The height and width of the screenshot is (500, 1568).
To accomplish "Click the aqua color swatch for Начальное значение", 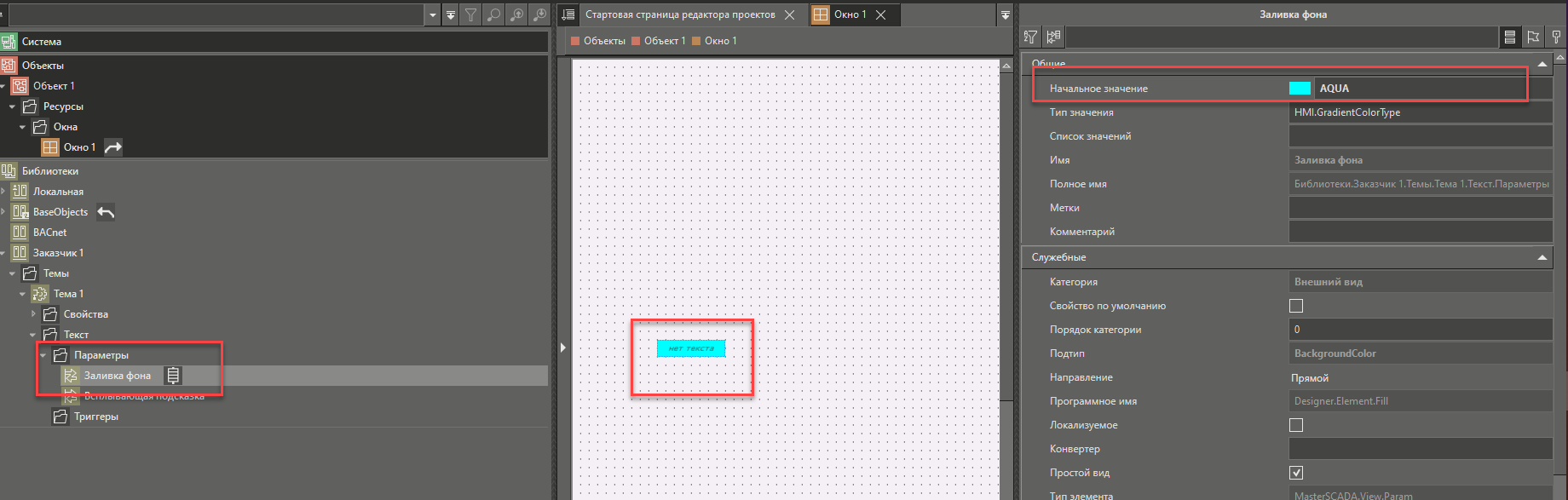I will (1300, 89).
